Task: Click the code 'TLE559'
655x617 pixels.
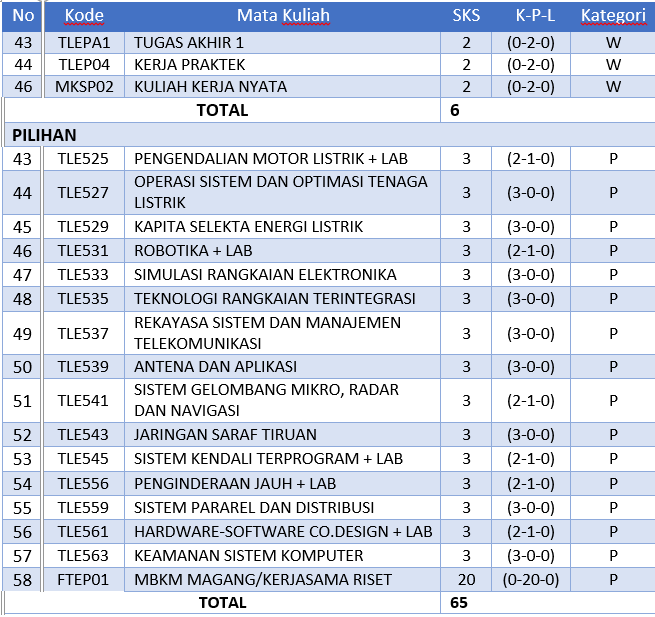Action: pos(83,508)
